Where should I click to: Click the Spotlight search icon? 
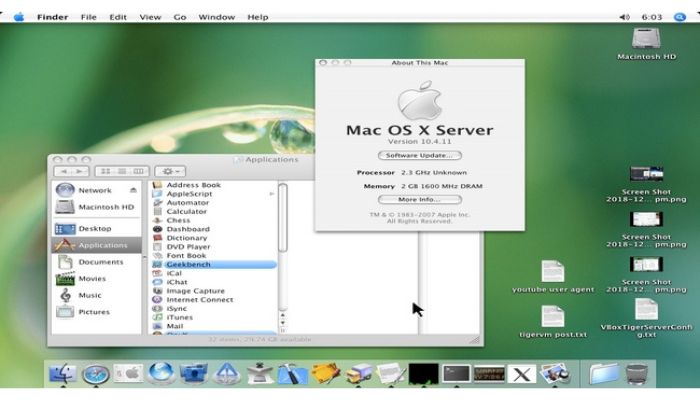pos(679,17)
